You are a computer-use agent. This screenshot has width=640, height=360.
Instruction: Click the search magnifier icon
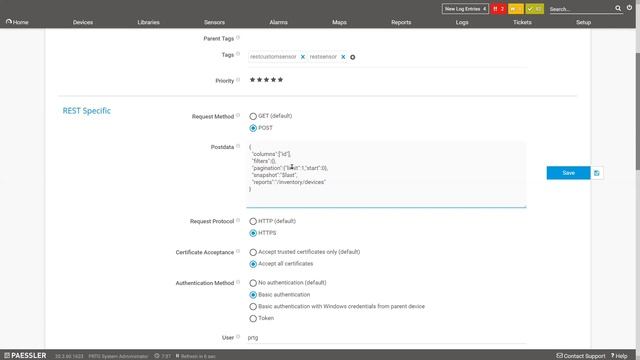618,8
